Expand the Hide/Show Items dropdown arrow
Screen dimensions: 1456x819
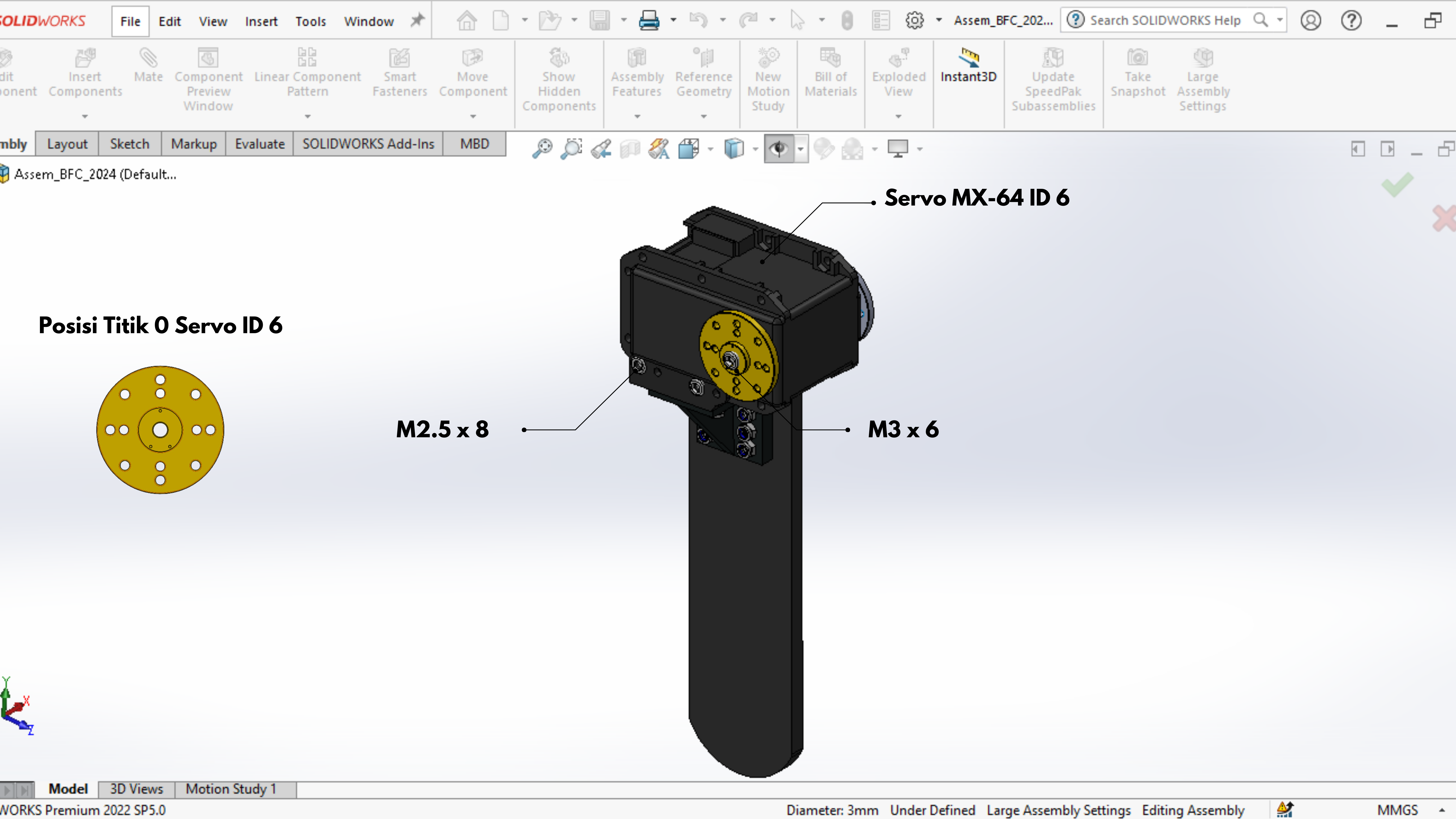coord(801,149)
